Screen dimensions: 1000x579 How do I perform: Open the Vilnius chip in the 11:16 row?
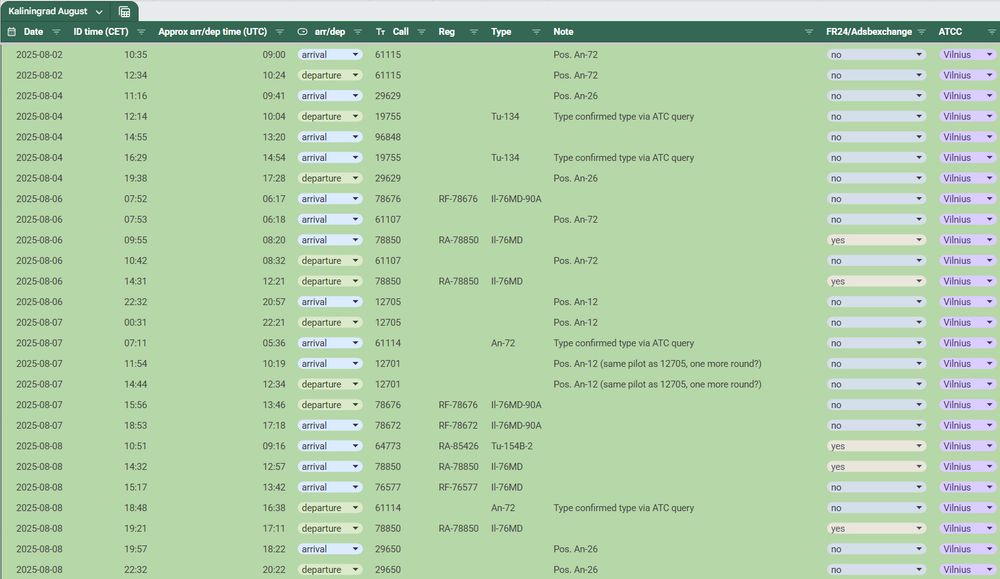[x=967, y=96]
